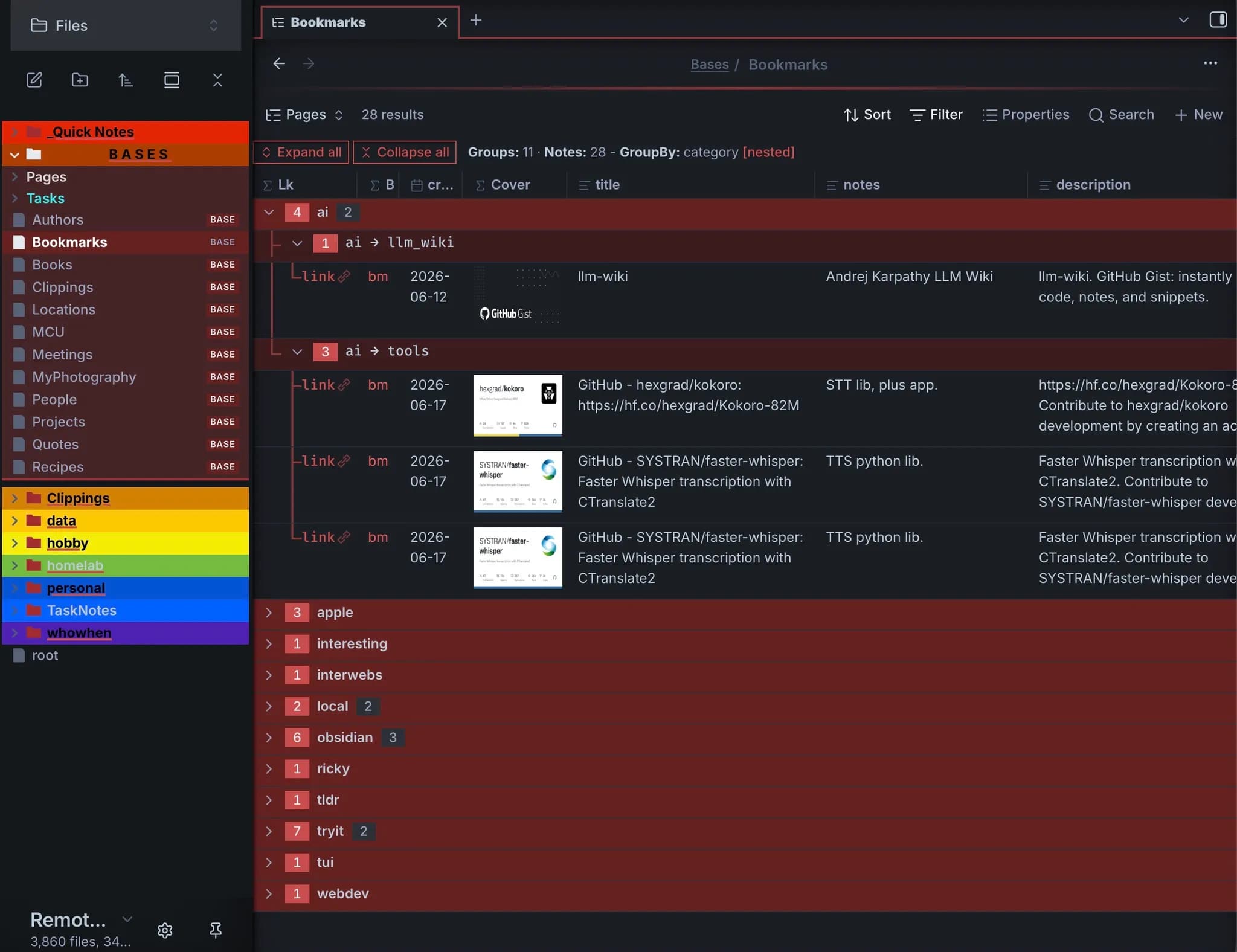1237x952 pixels.
Task: Expand the webdev group
Action: tap(269, 893)
